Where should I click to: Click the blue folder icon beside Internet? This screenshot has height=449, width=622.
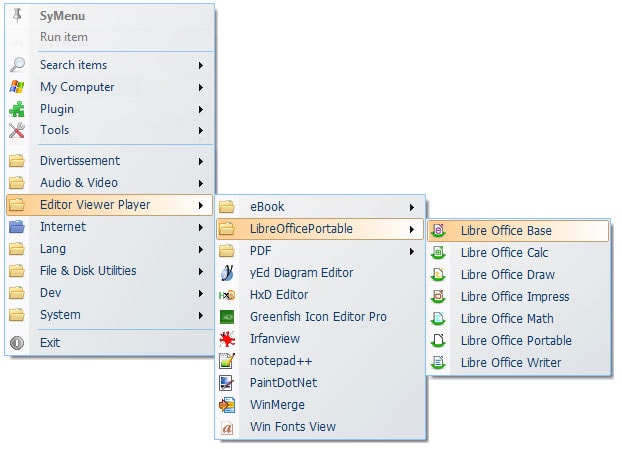point(17,227)
